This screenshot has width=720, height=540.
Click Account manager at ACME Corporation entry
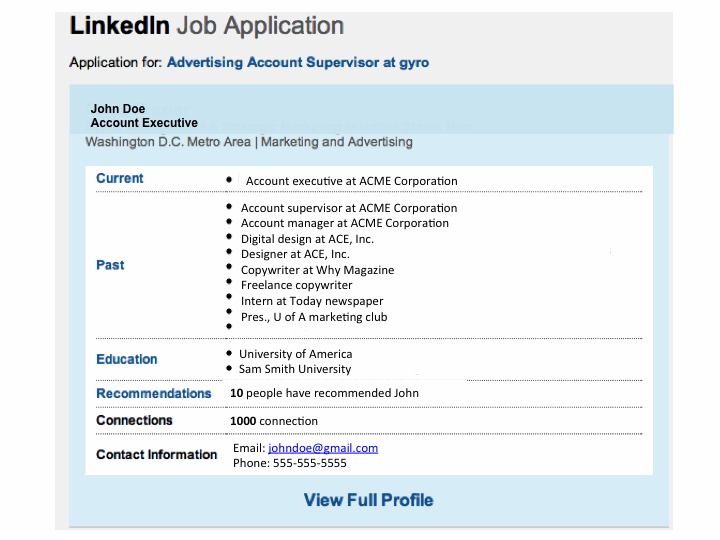(x=344, y=223)
